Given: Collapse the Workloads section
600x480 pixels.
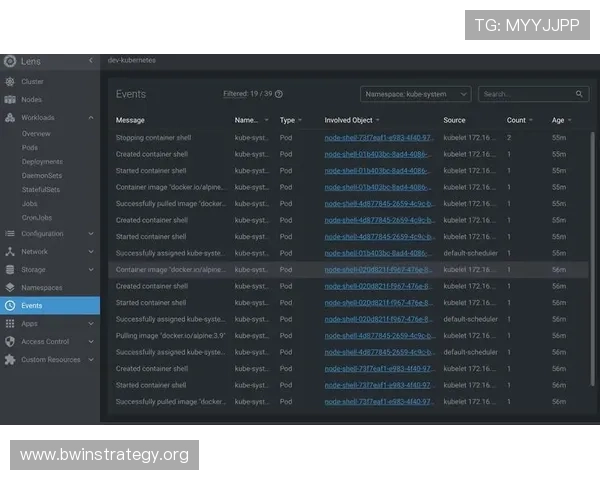Looking at the screenshot, I should click(91, 117).
